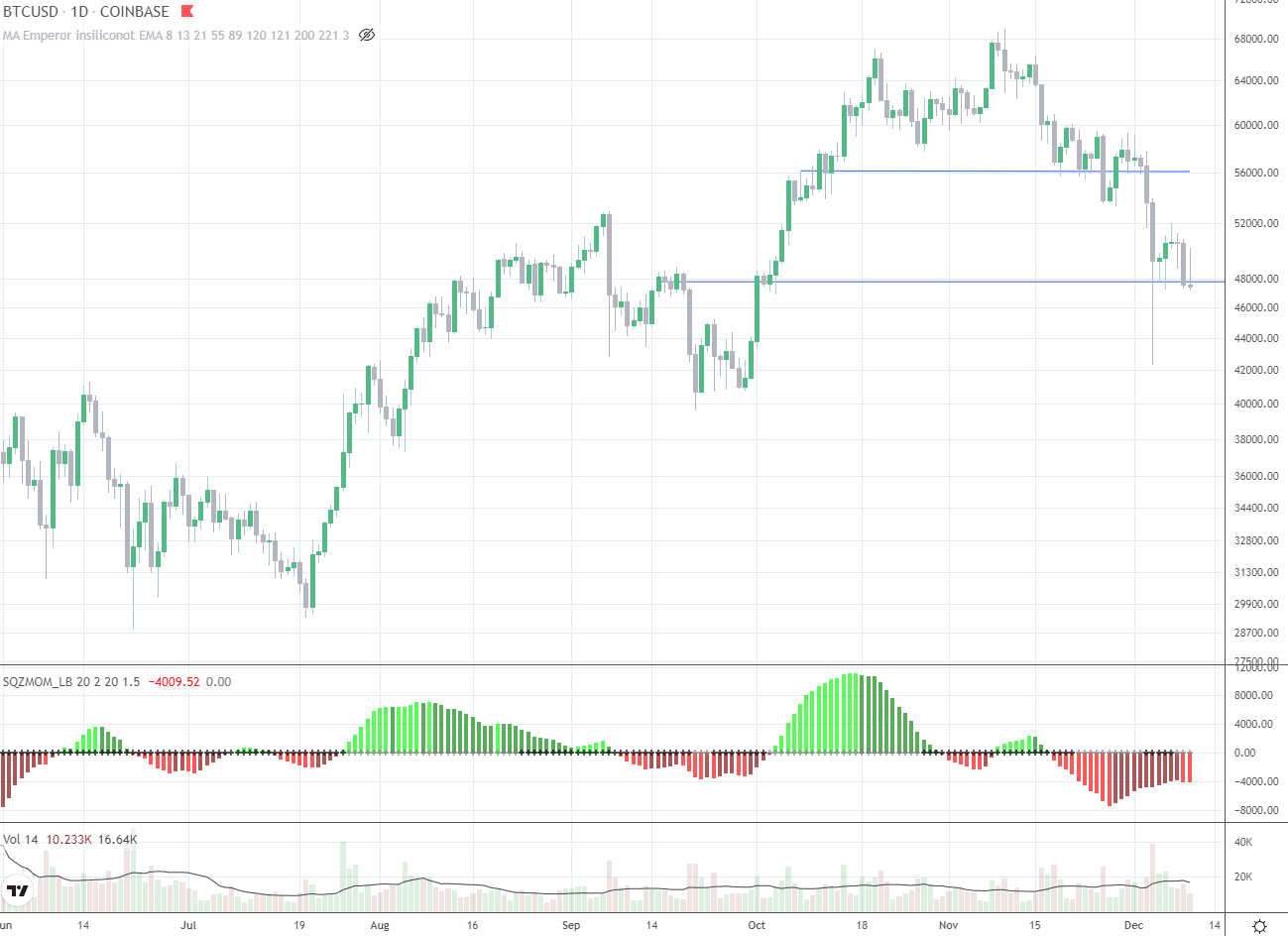Click the 32800.00 price axis label
Image resolution: width=1288 pixels, height=936 pixels.
click(1256, 541)
